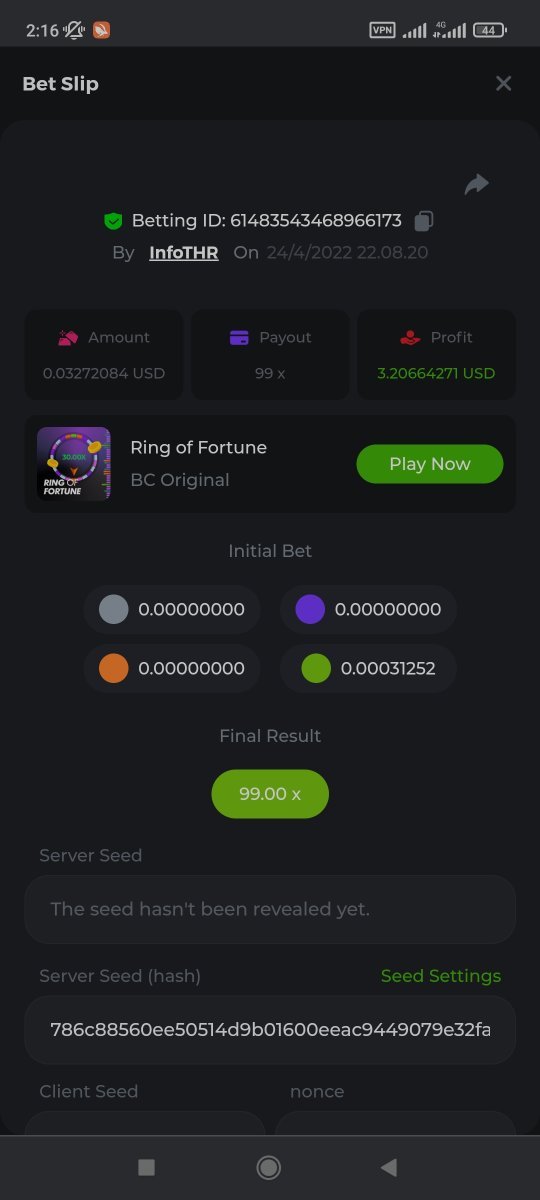
Task: Tap the Payout wallet icon
Action: coord(239,338)
